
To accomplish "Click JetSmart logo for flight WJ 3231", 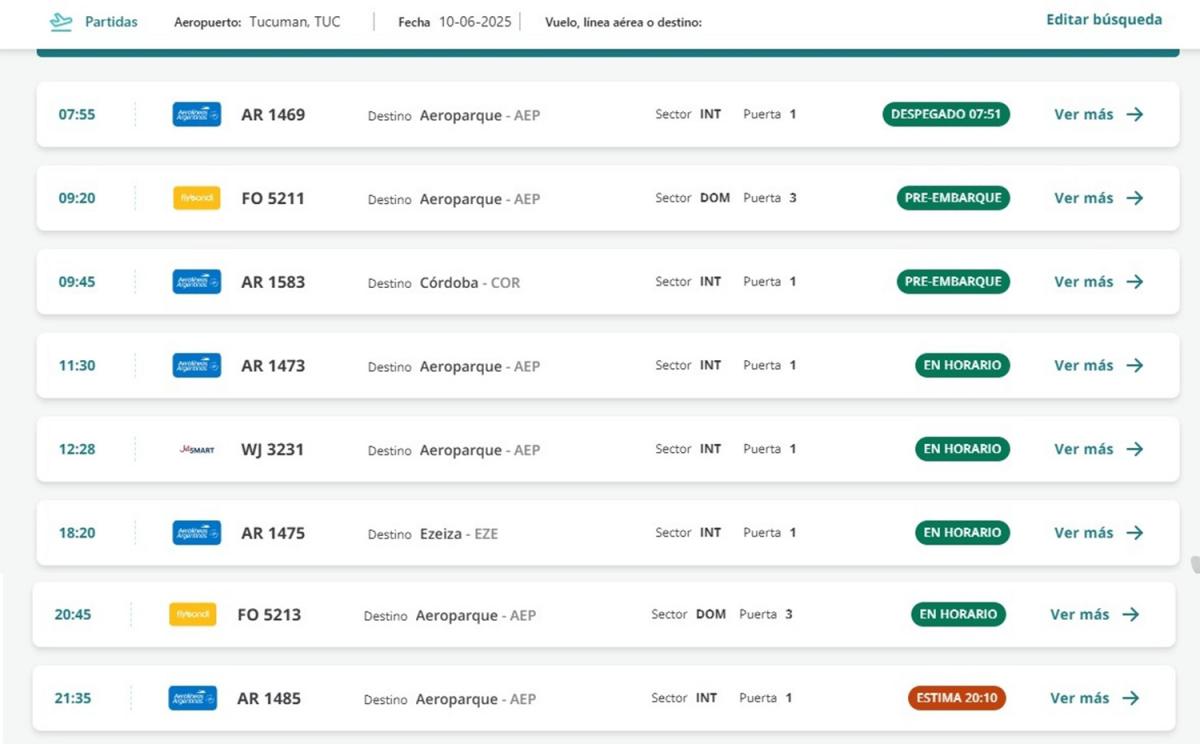I will (x=196, y=450).
